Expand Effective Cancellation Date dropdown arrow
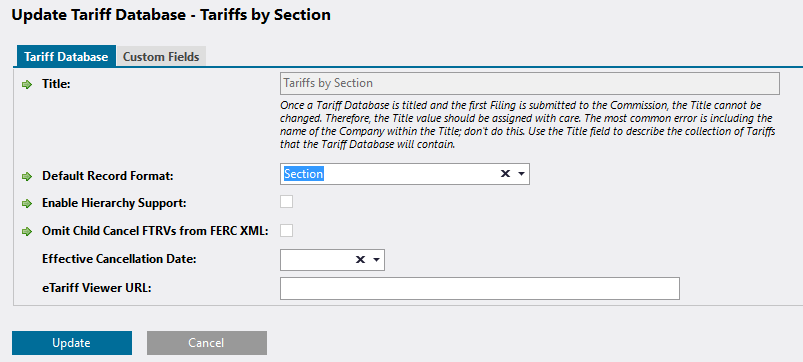 (x=376, y=260)
